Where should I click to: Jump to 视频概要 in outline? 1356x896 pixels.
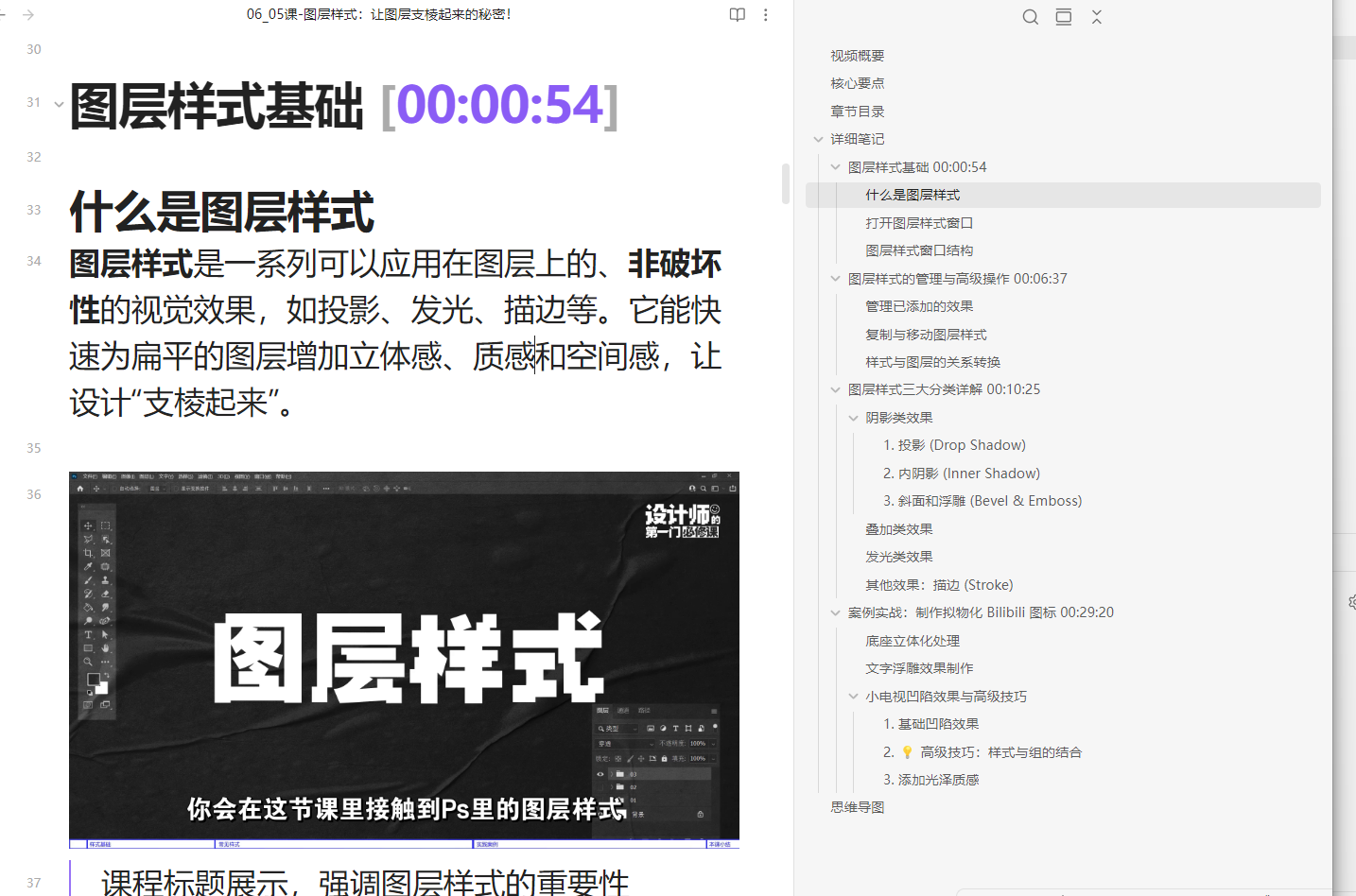(858, 56)
